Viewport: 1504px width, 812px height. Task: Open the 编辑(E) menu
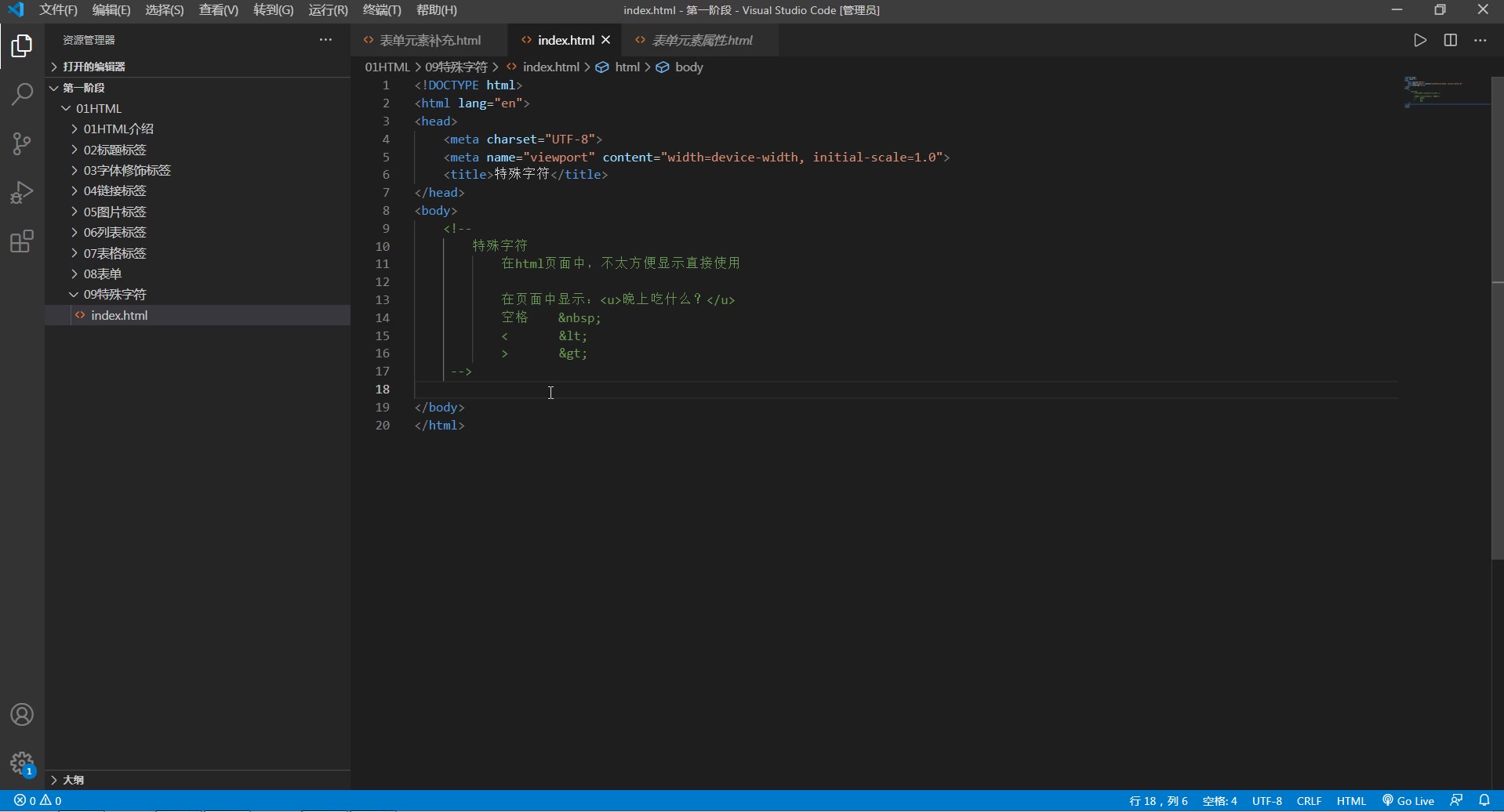pyautogui.click(x=111, y=10)
